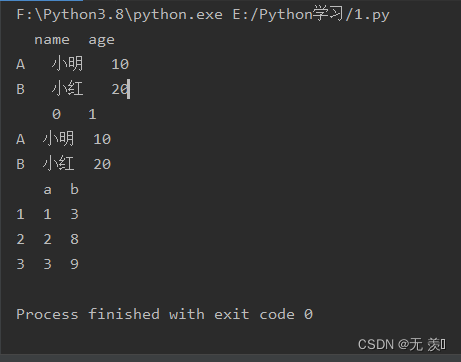Click value 3 in column b
This screenshot has width=461, height=362.
74,214
